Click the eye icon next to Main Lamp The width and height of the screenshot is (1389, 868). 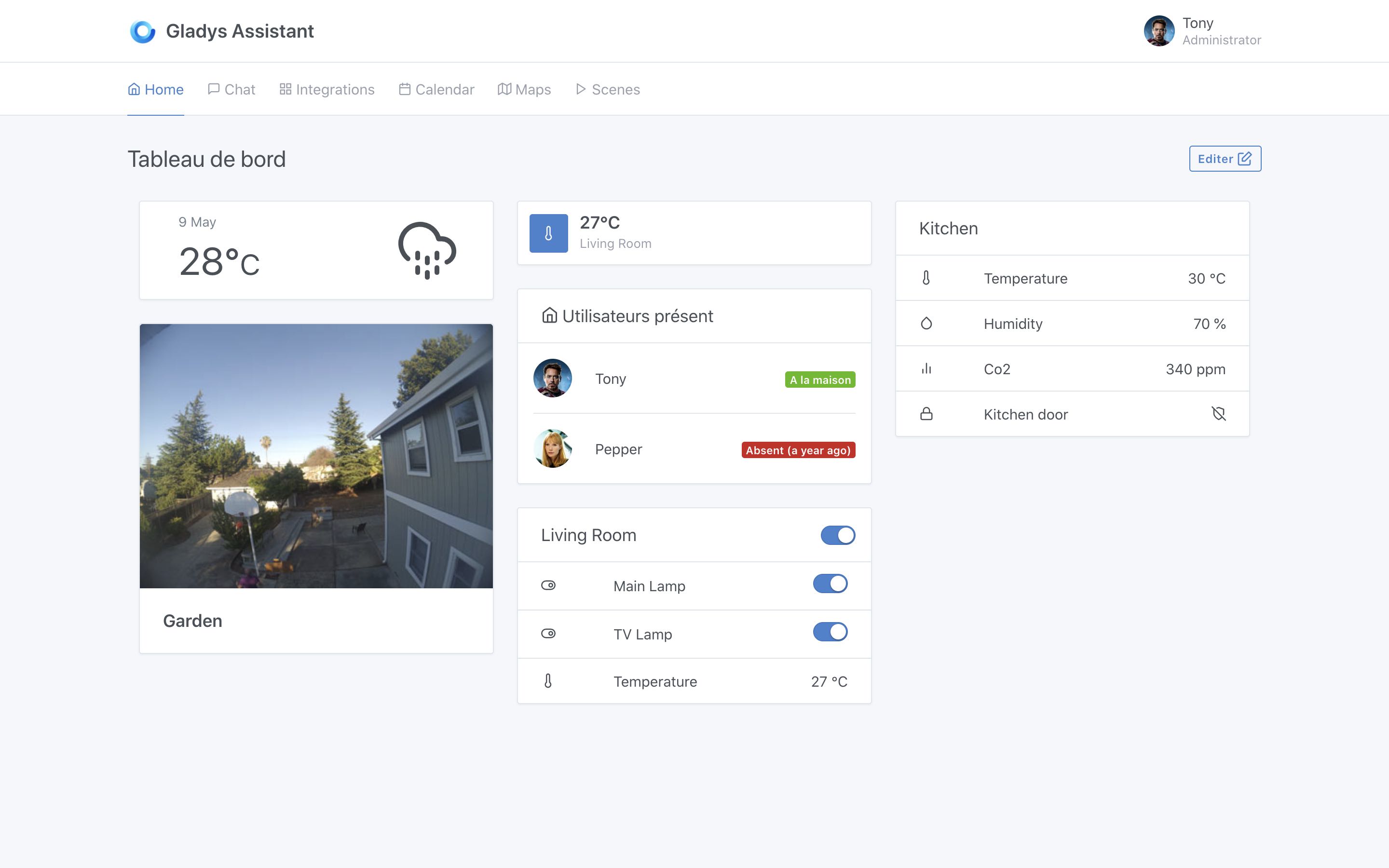coord(548,585)
